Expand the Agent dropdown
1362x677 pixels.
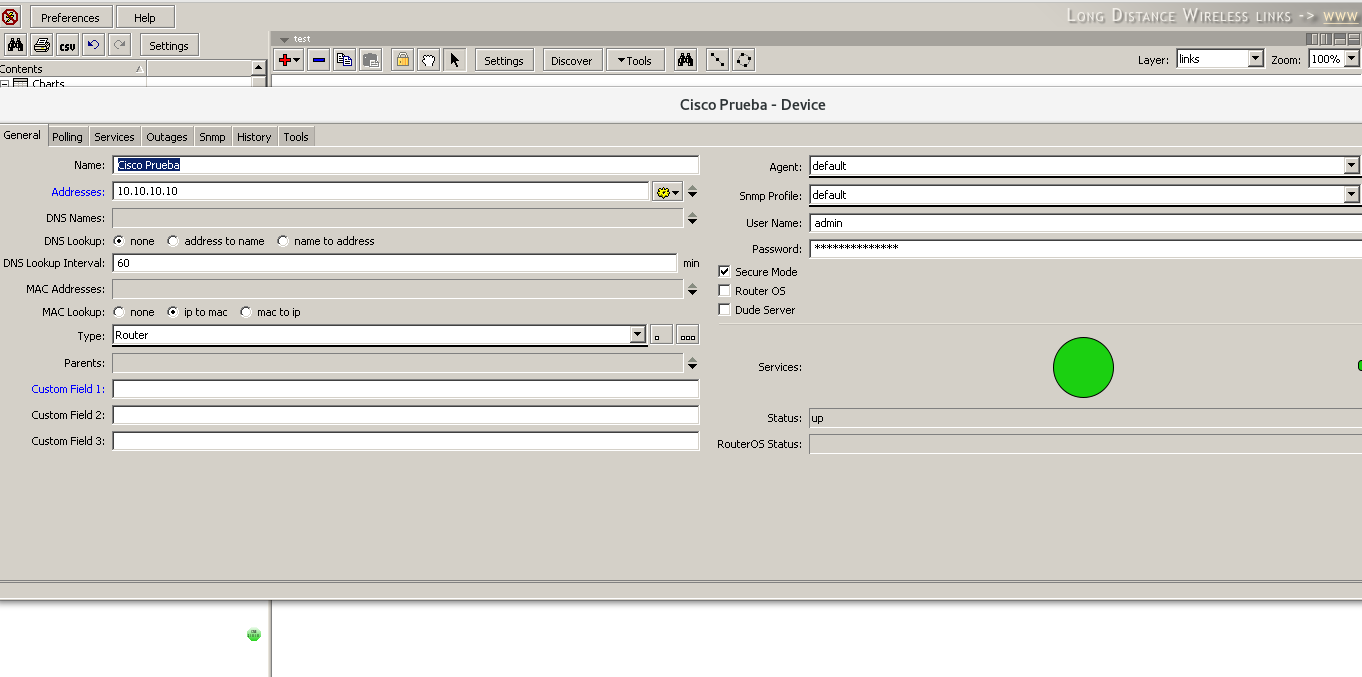click(1351, 166)
